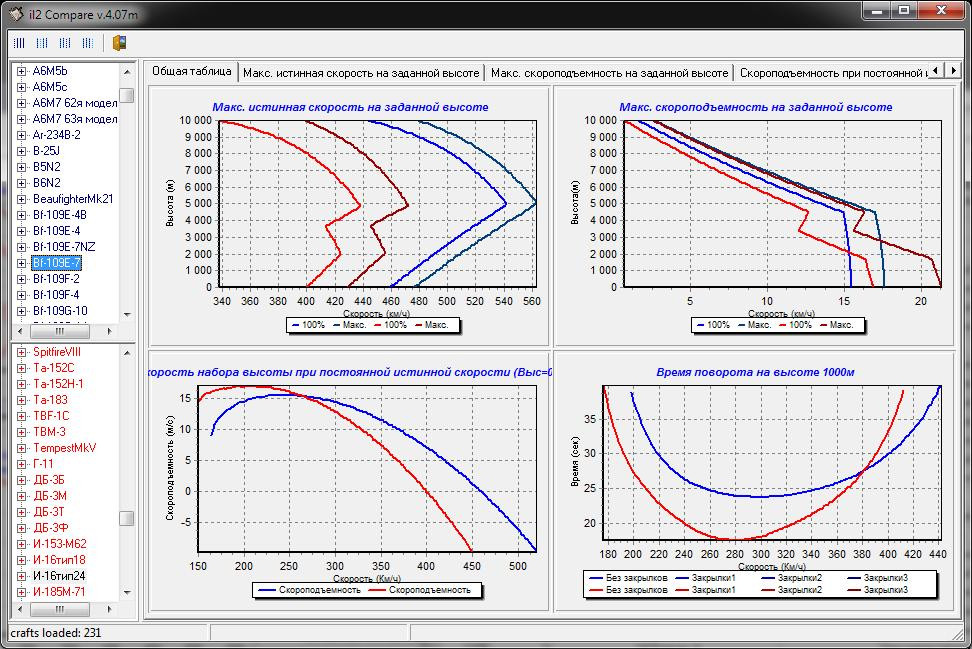Click the il2 Compare title bar icon

(14, 11)
